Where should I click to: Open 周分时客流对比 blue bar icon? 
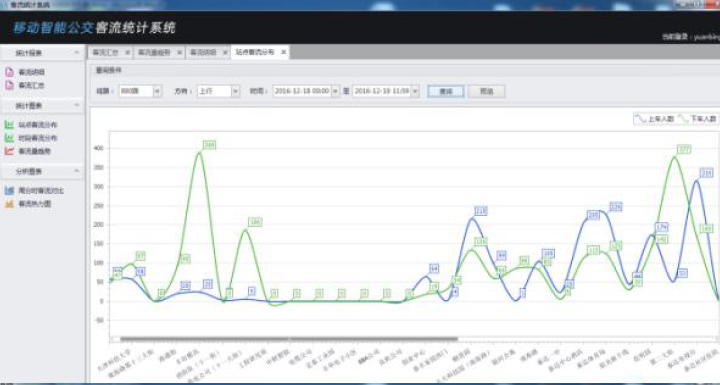click(x=9, y=190)
